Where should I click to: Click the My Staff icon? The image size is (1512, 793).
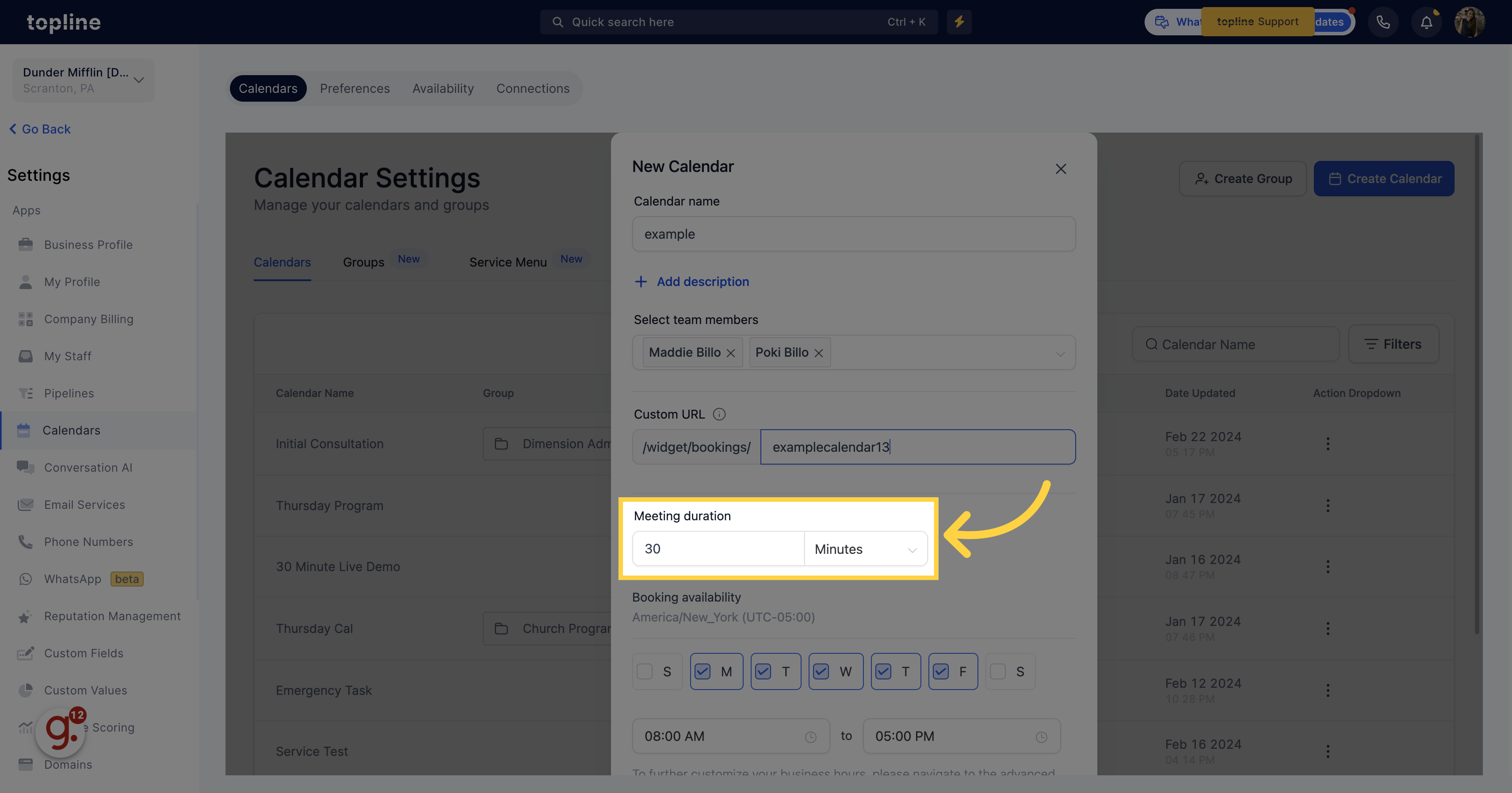[25, 356]
